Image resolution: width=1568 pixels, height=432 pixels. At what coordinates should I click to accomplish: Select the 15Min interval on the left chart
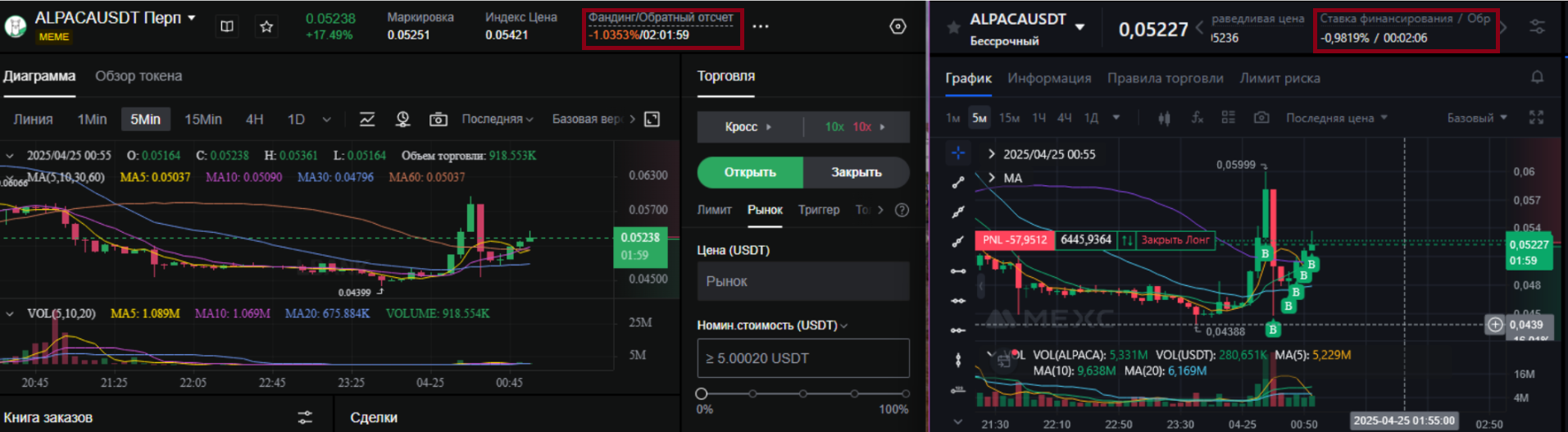(202, 119)
